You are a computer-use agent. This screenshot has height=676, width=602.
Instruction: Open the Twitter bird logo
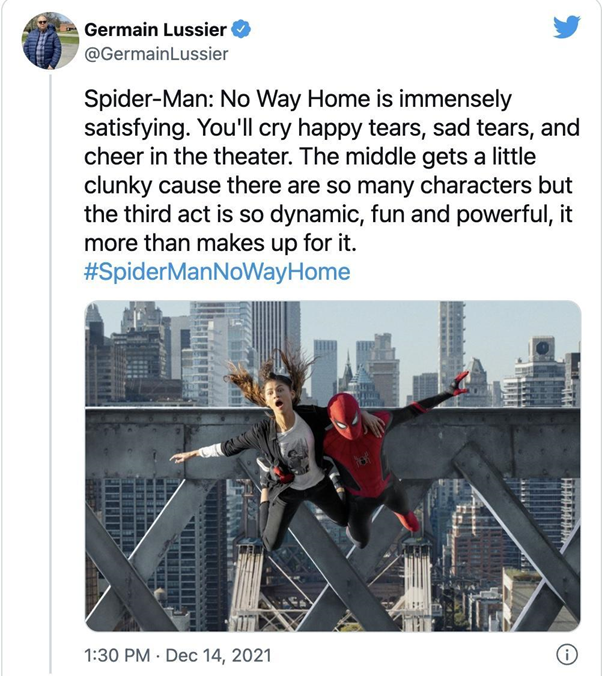(567, 27)
